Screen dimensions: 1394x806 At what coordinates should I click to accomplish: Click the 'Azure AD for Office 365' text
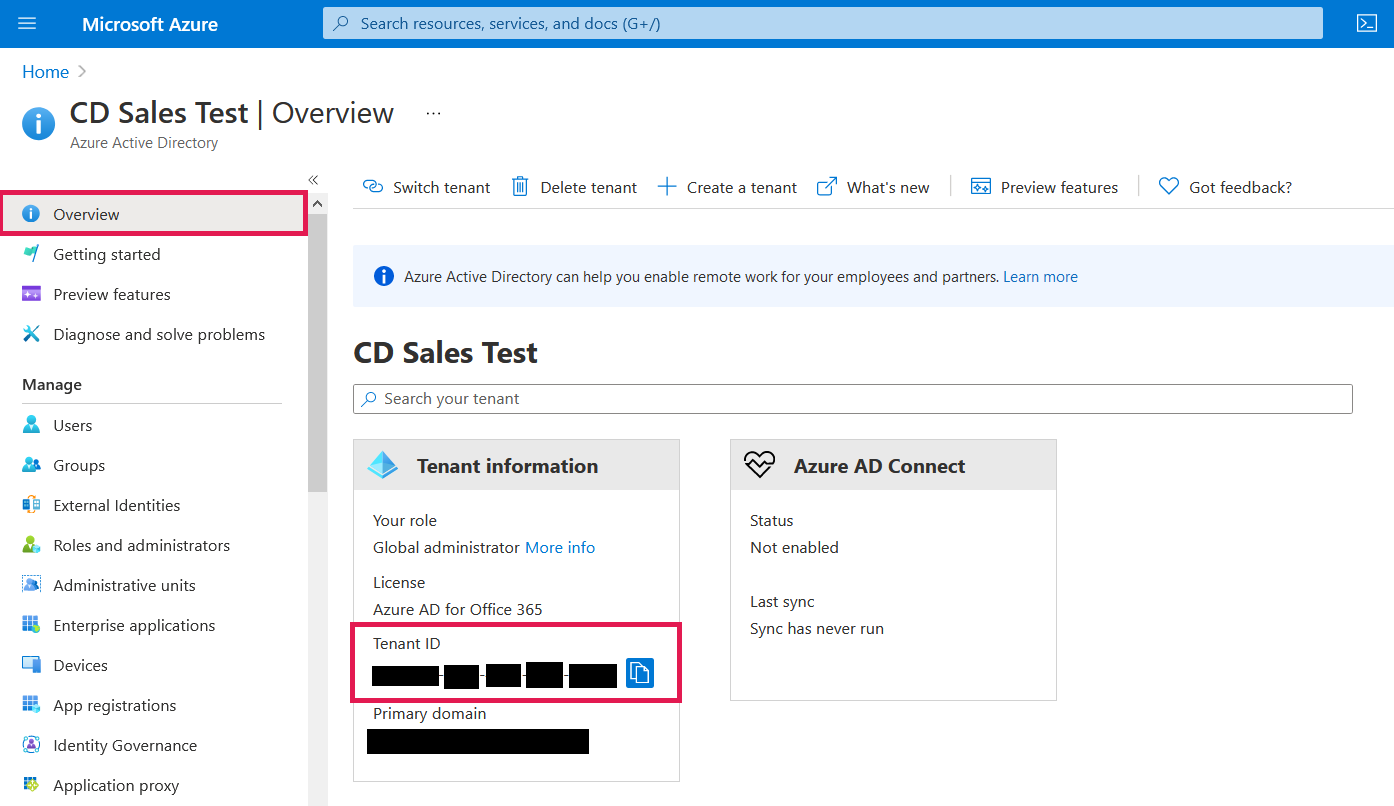tap(458, 609)
